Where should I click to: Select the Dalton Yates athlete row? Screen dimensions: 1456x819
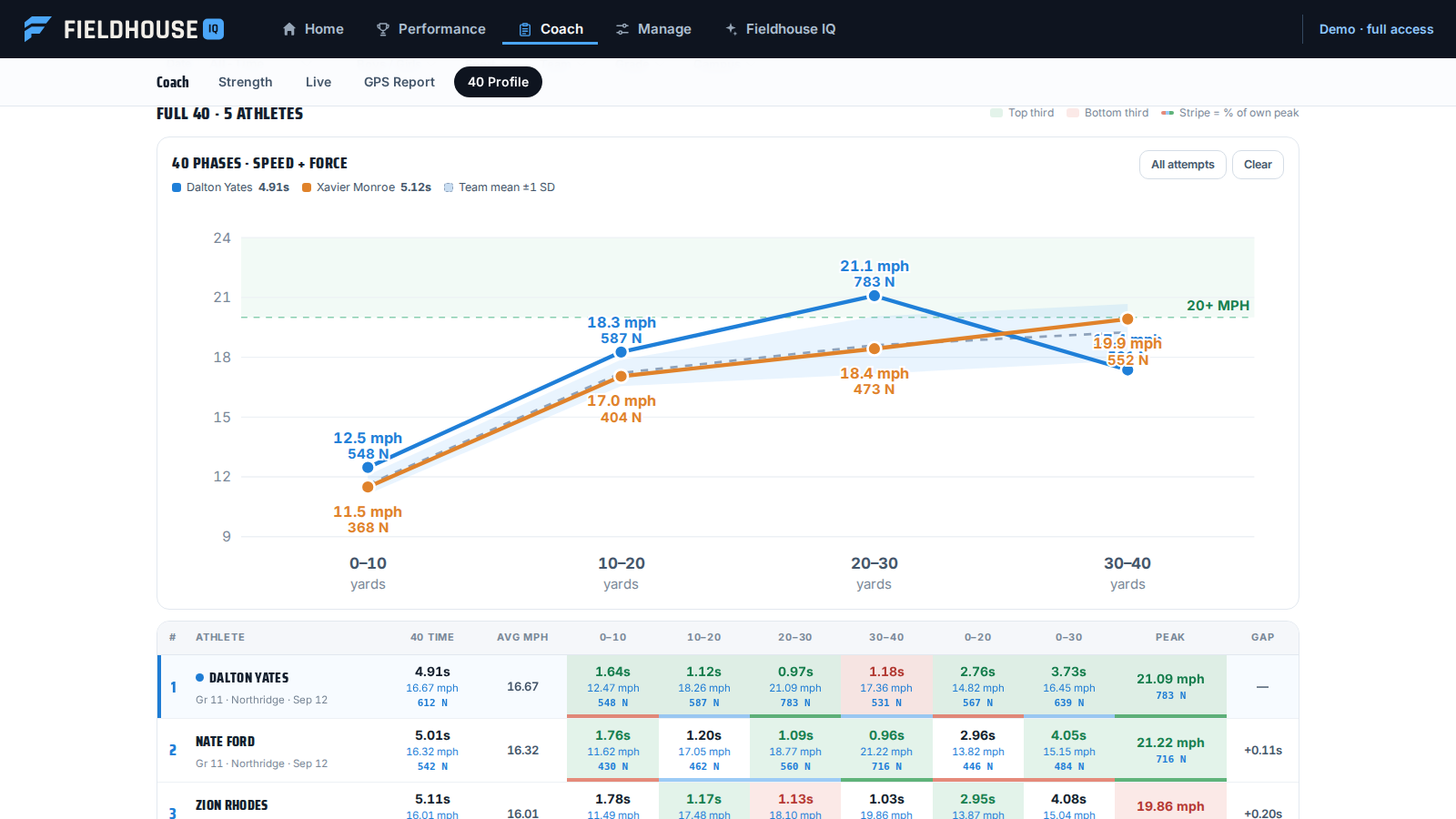coord(728,687)
